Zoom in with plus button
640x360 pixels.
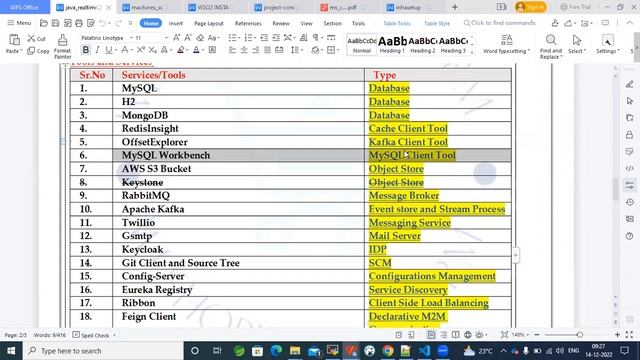click(617, 335)
